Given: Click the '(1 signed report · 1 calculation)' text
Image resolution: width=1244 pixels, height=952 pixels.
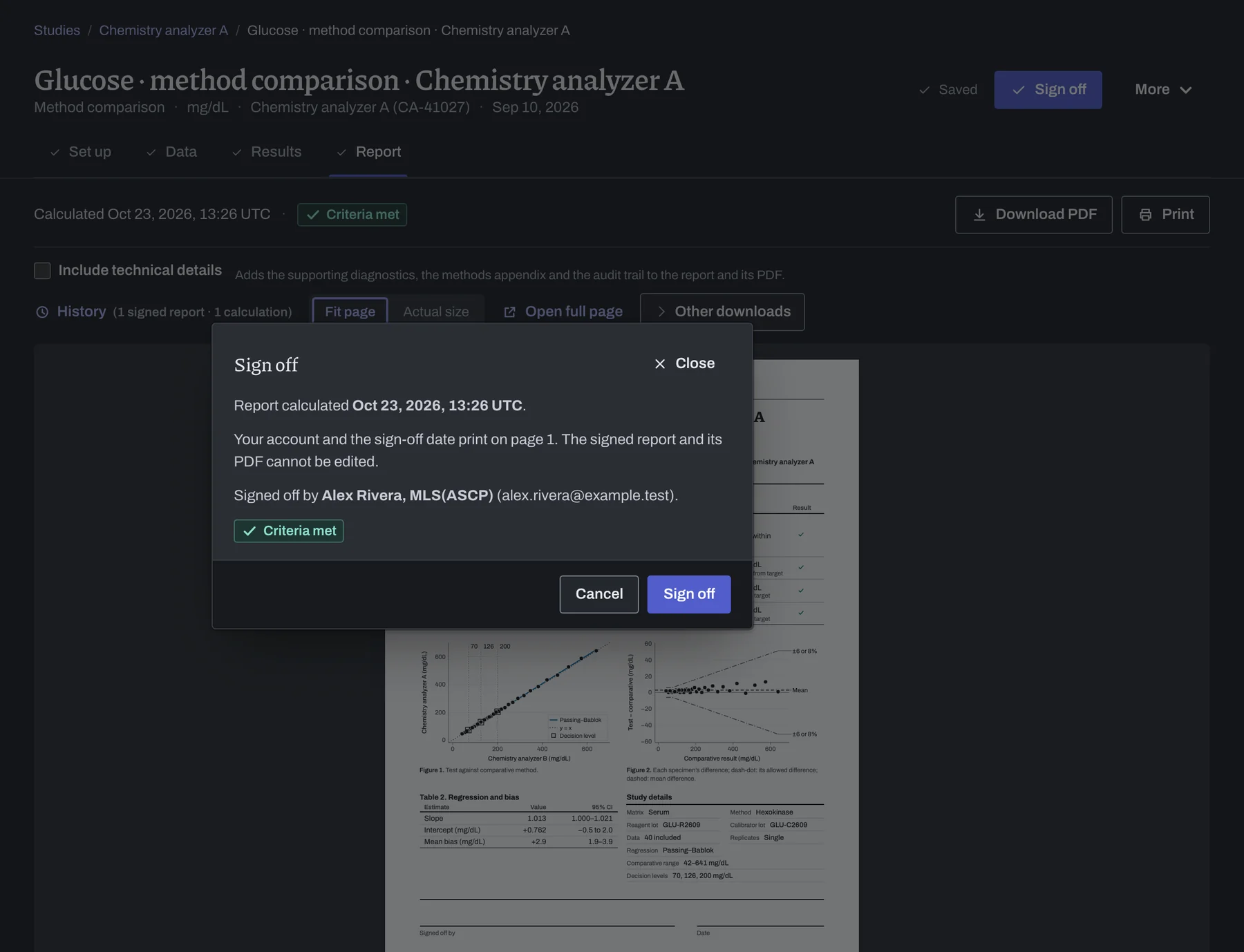Looking at the screenshot, I should coord(202,312).
